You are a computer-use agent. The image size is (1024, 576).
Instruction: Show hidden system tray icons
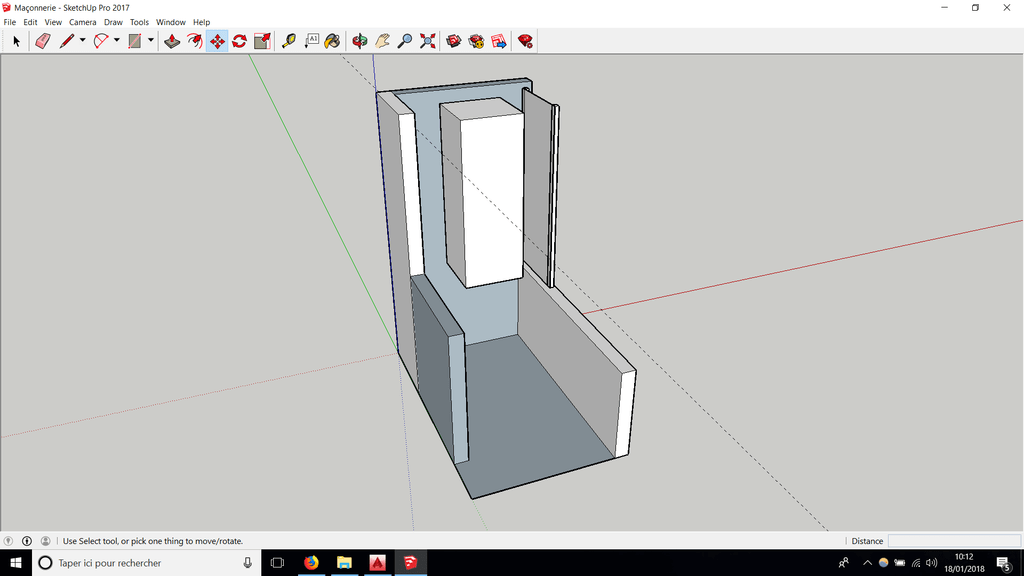click(867, 563)
